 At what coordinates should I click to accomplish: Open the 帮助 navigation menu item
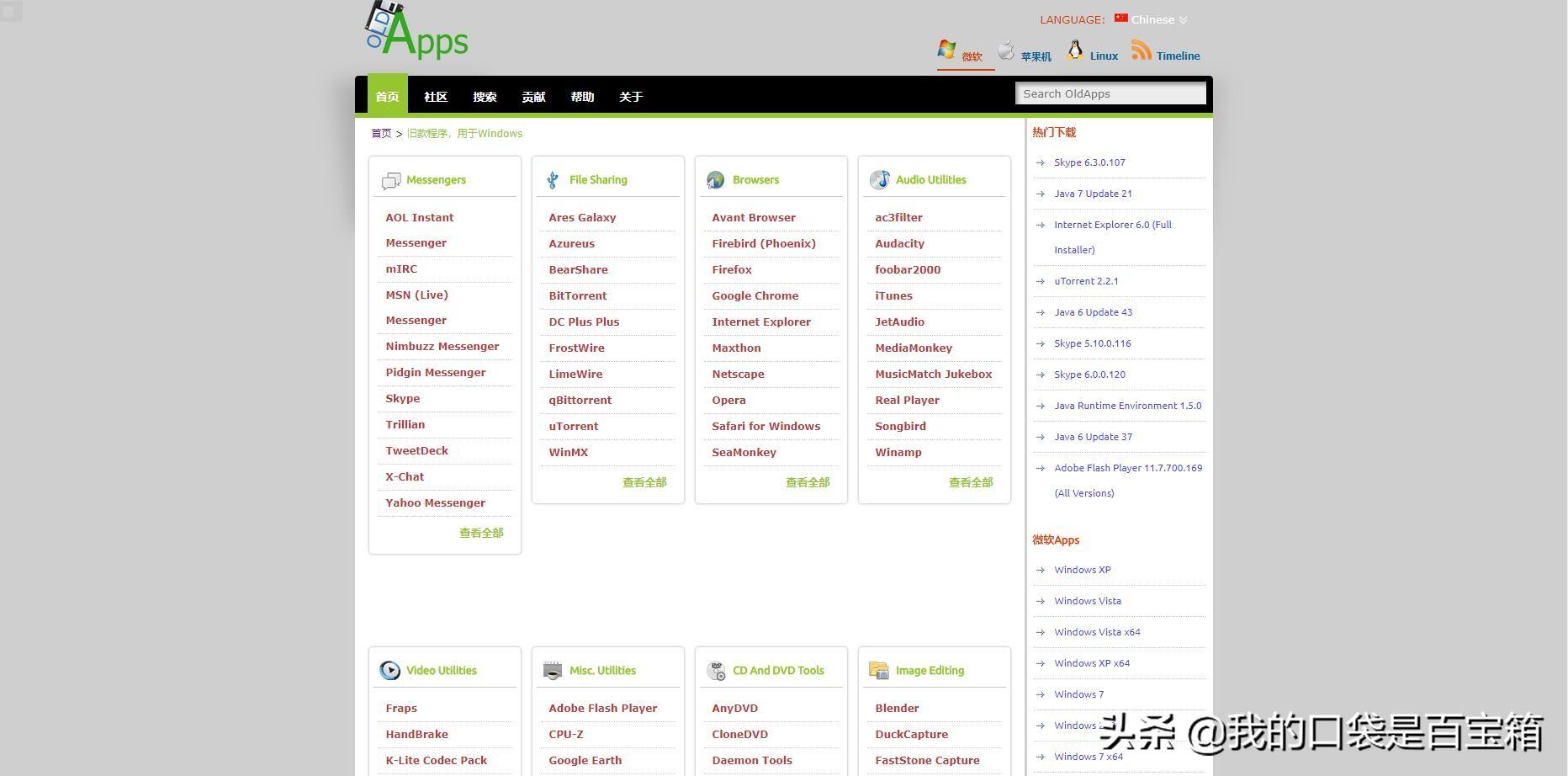[x=582, y=97]
